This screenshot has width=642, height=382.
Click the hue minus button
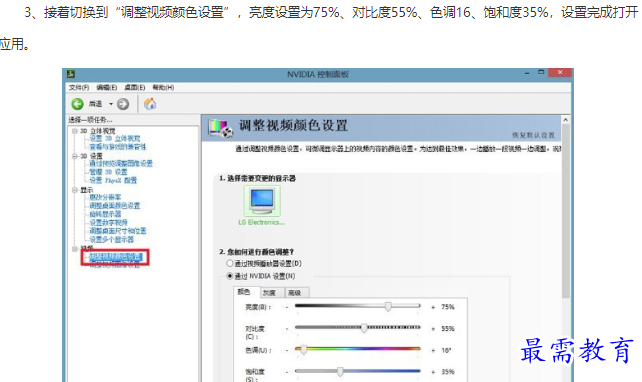(x=287, y=350)
